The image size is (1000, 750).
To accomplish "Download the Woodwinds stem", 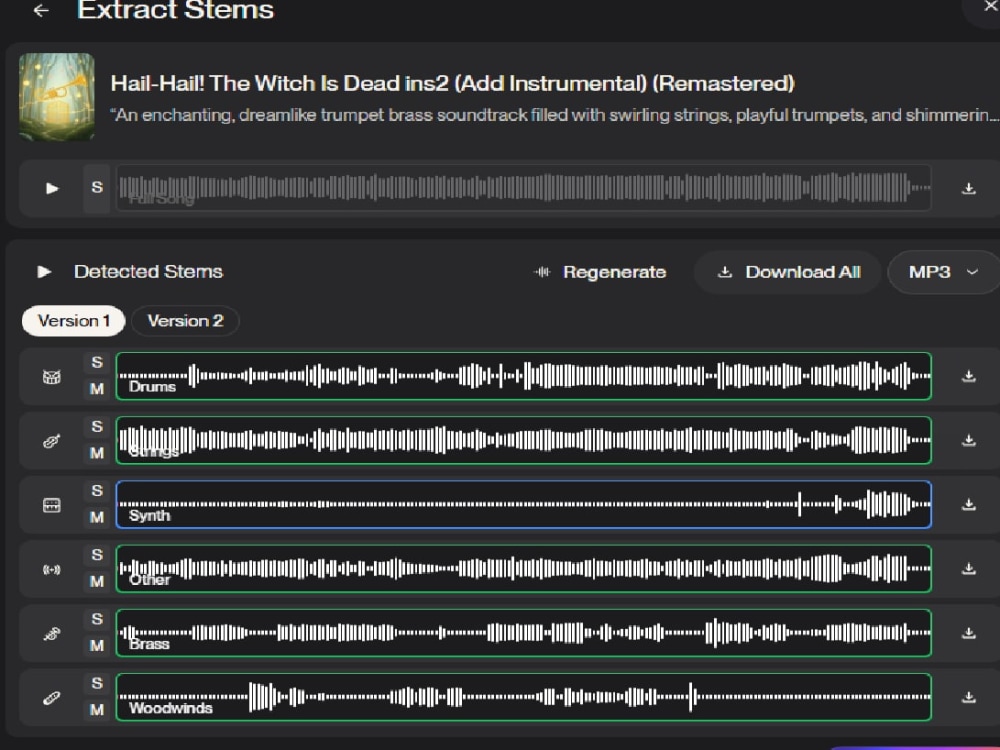I will [968, 697].
